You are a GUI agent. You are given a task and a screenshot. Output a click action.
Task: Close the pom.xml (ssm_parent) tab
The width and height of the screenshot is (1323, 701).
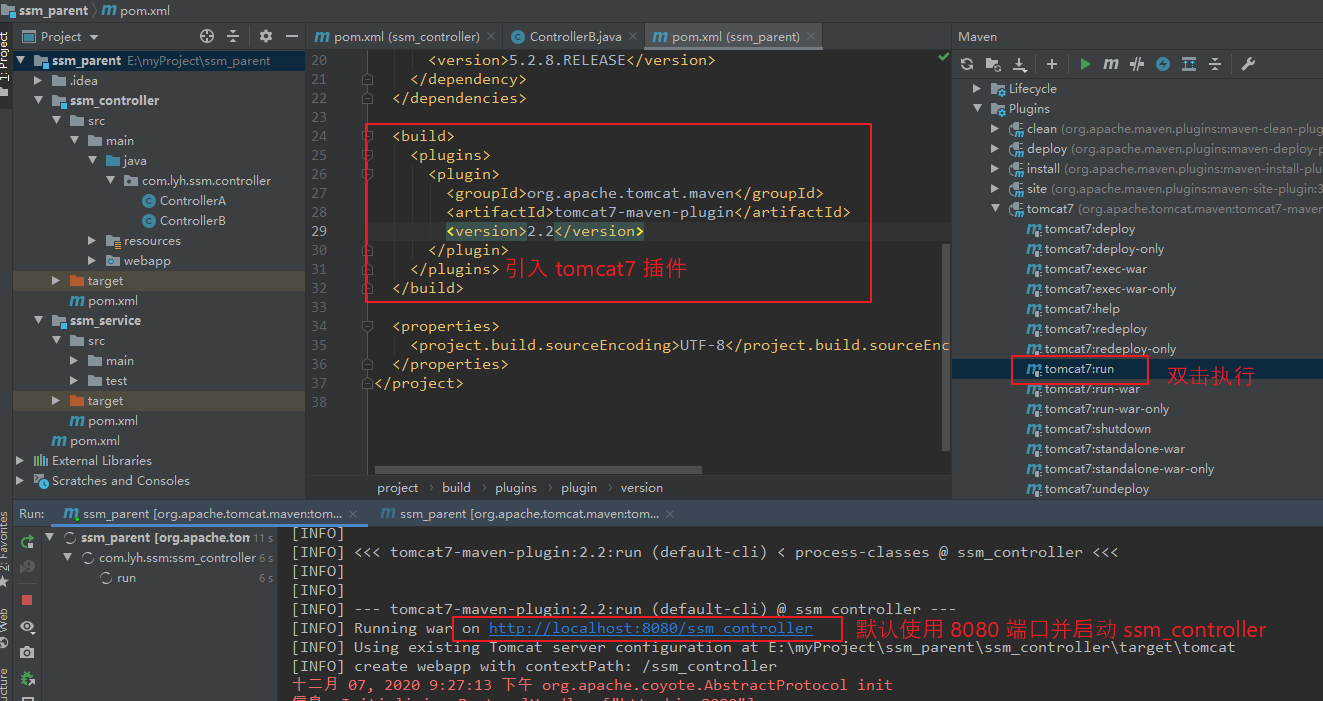click(812, 36)
